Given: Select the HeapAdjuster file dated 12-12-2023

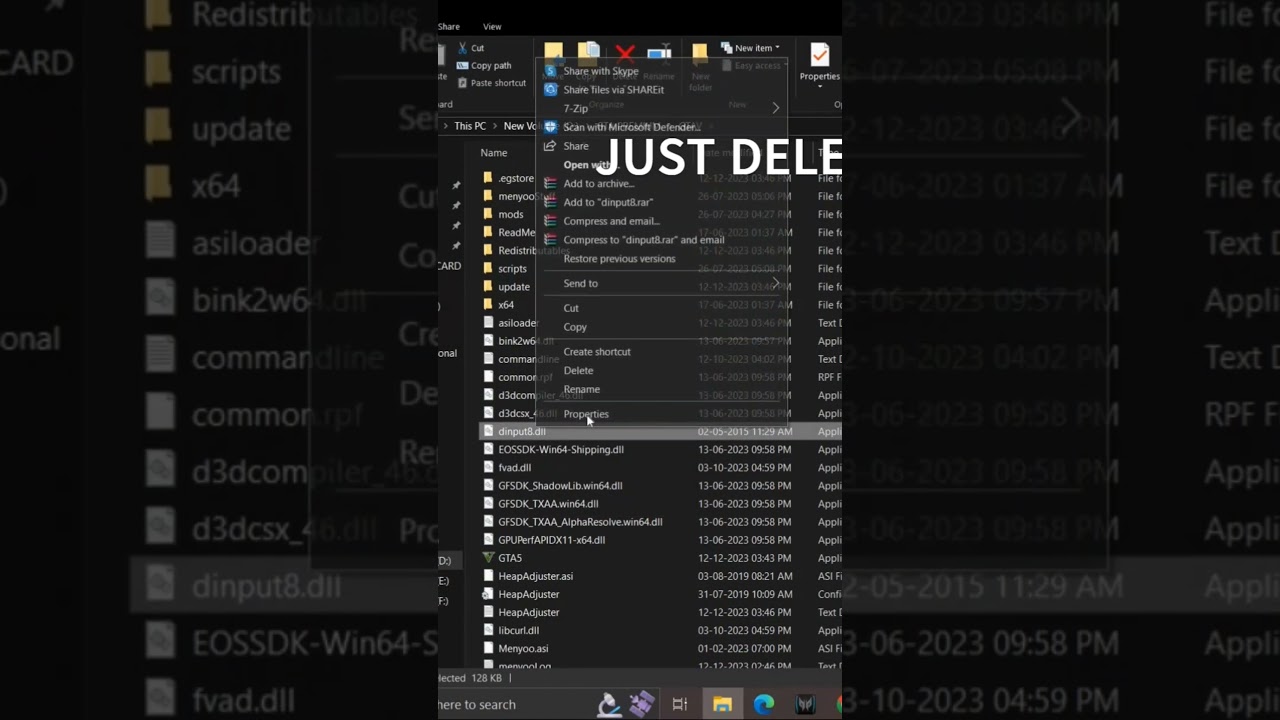Looking at the screenshot, I should pos(529,612).
